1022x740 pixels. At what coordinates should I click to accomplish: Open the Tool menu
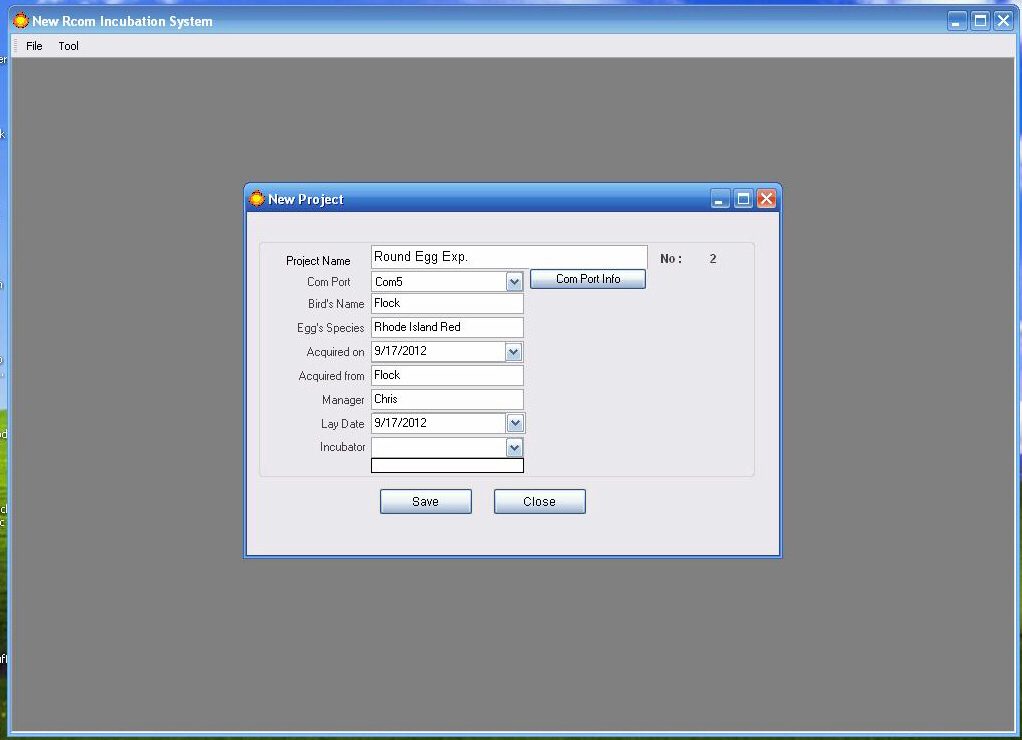(x=68, y=46)
